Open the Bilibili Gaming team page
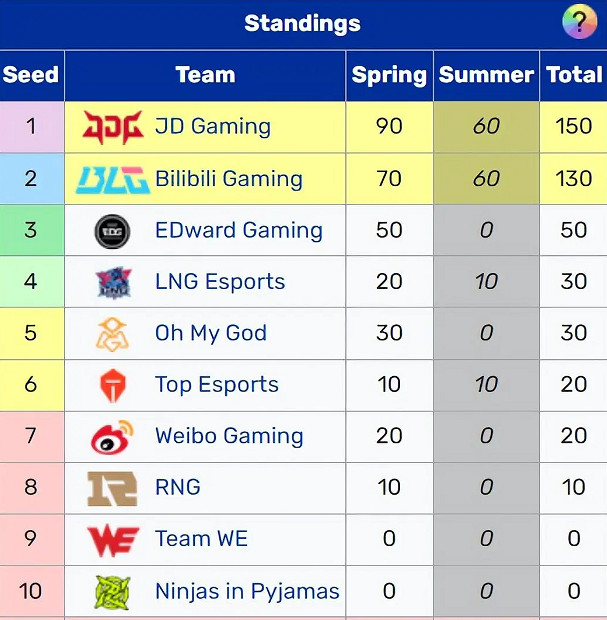The width and height of the screenshot is (607, 620). (x=228, y=179)
